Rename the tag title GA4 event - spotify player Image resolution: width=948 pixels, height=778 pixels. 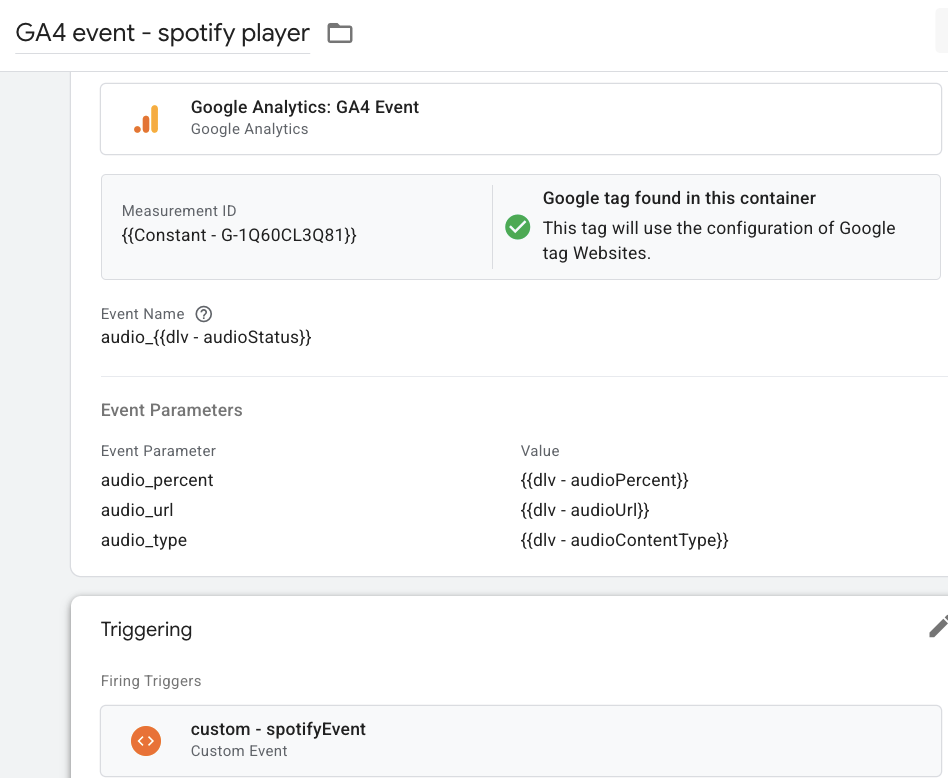(163, 33)
